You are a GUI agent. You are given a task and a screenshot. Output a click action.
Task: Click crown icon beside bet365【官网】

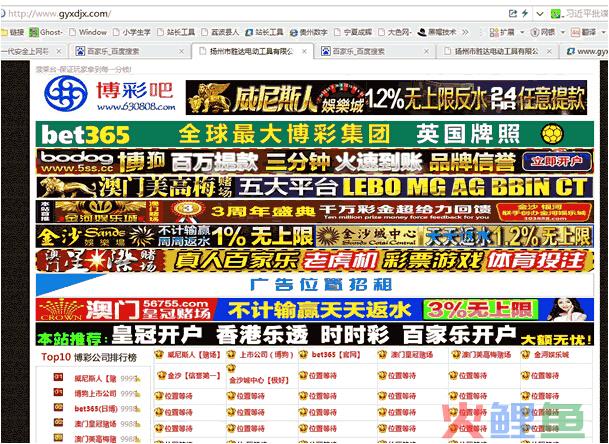coord(303,354)
